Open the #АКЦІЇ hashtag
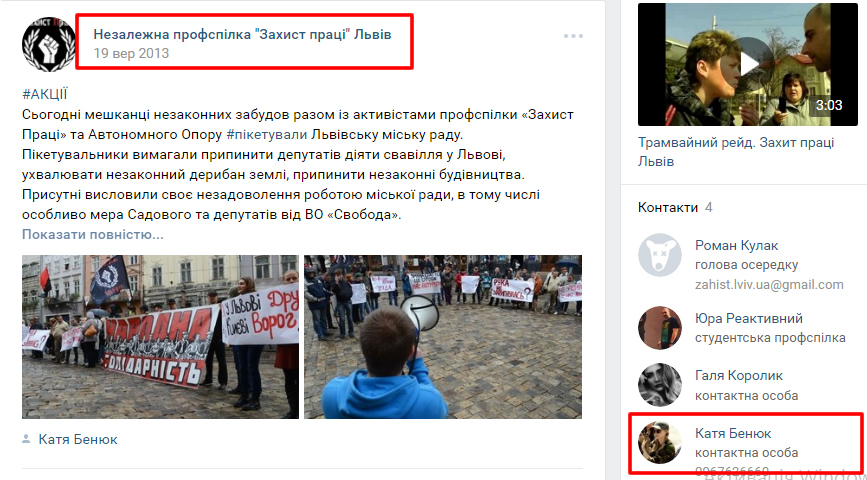Screen dimensions: 867x480 point(45,95)
